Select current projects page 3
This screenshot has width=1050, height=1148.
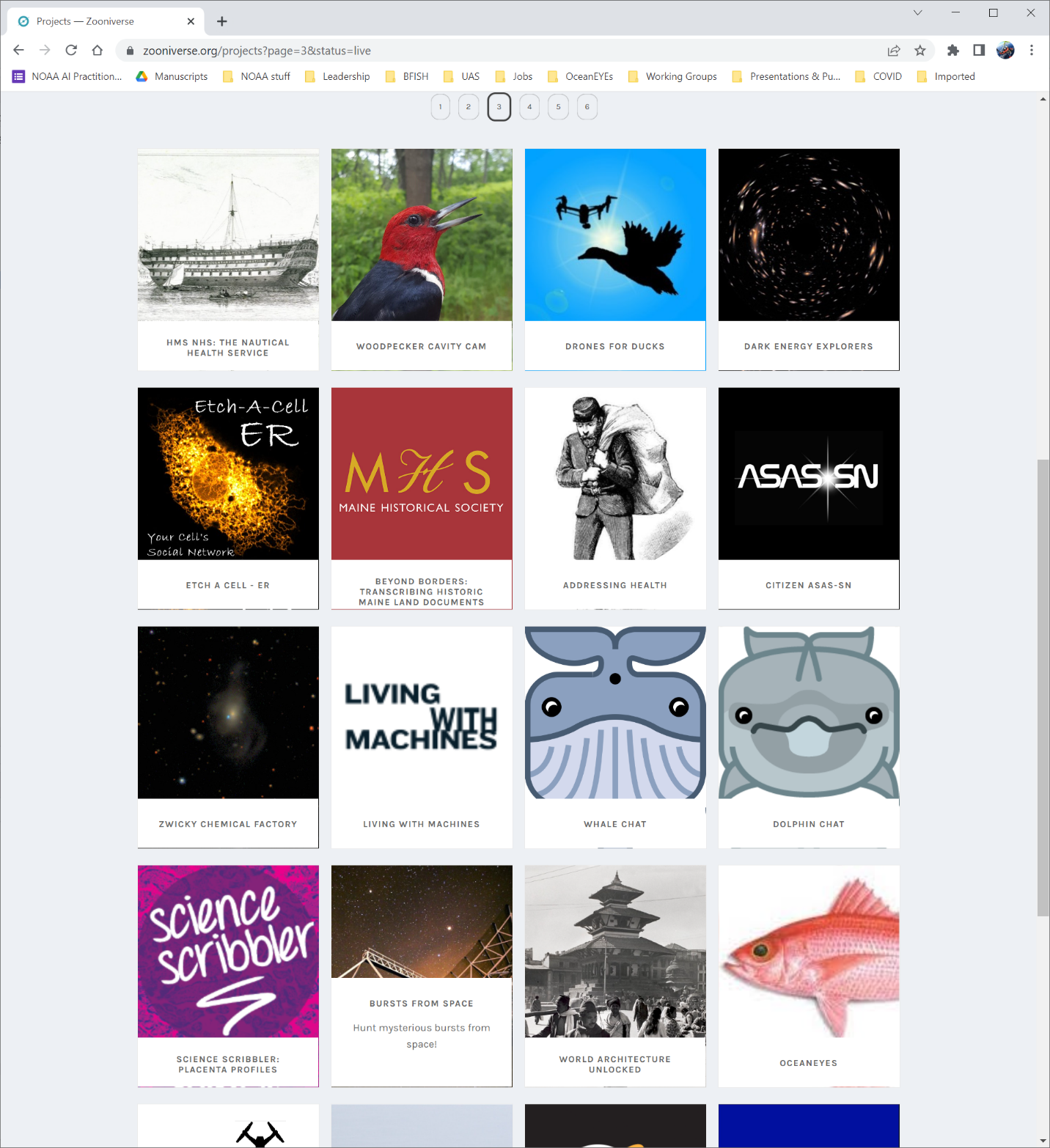point(499,107)
